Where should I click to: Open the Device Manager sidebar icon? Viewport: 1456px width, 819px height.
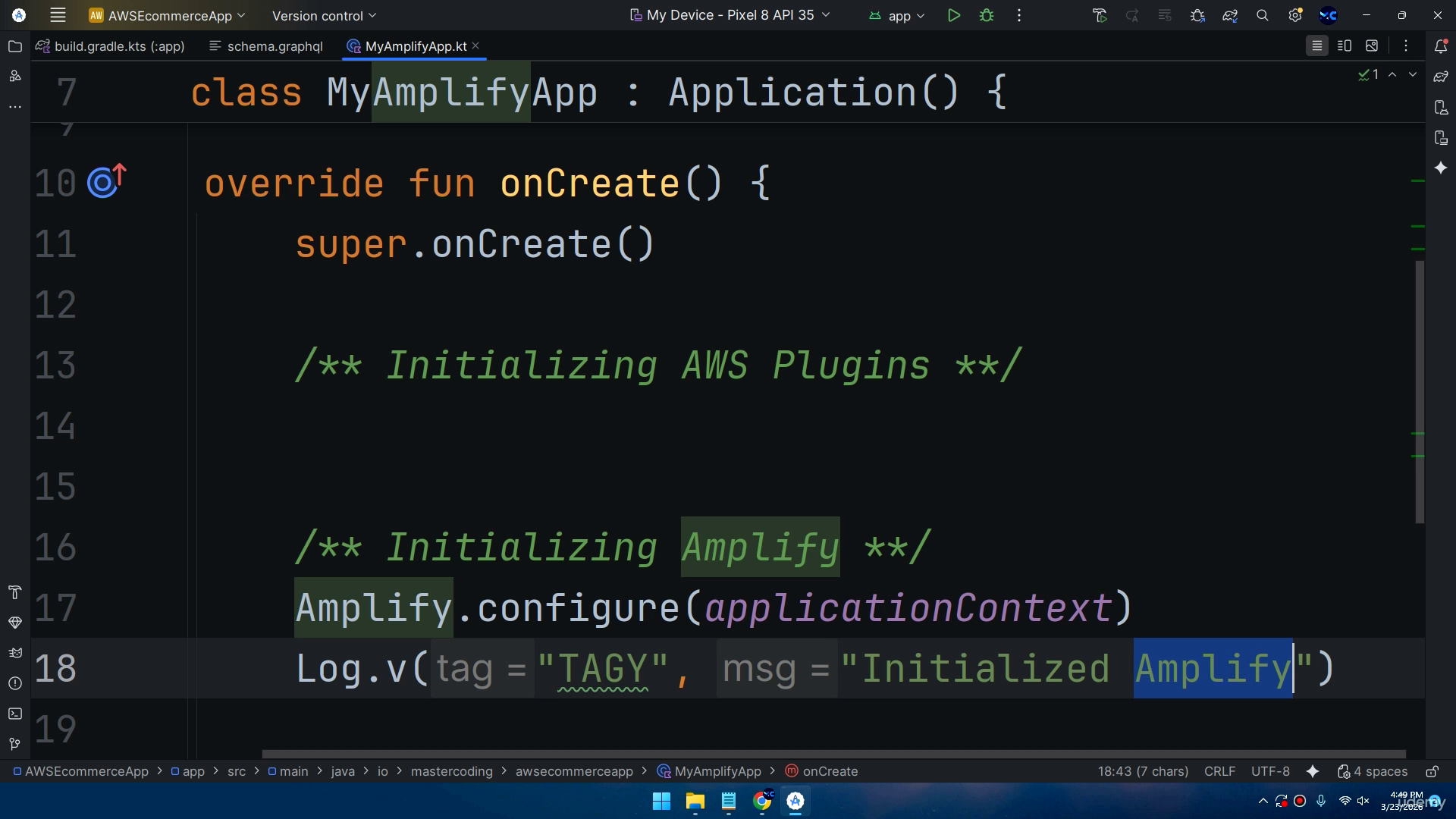tap(1441, 107)
